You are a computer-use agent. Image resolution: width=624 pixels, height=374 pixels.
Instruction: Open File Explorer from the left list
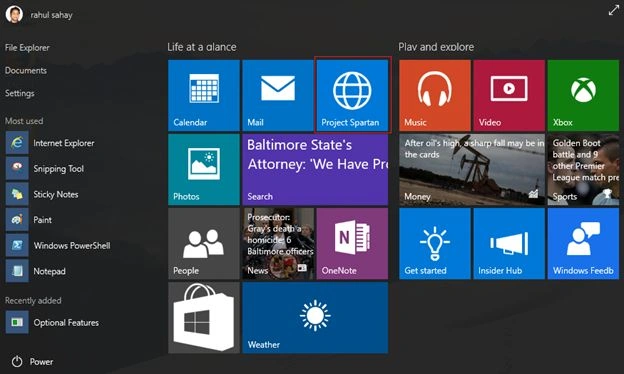(27, 47)
